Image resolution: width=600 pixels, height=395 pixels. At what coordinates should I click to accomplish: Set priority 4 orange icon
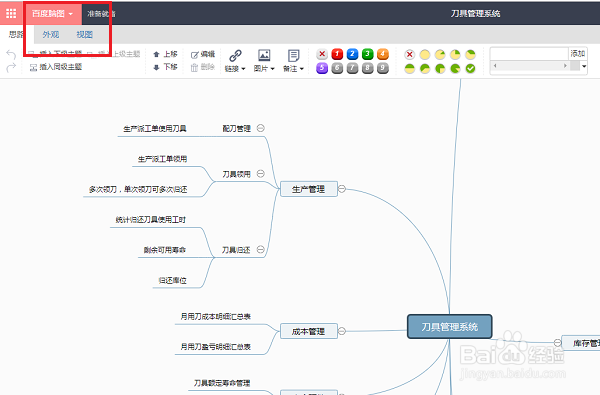383,54
